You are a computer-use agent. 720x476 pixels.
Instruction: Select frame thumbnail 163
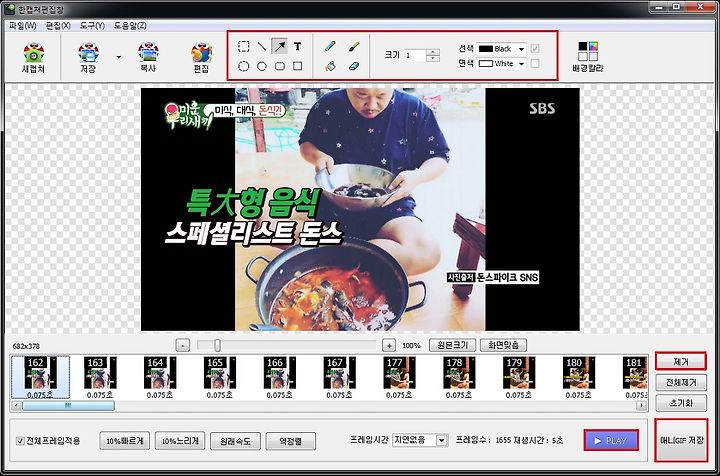100,377
